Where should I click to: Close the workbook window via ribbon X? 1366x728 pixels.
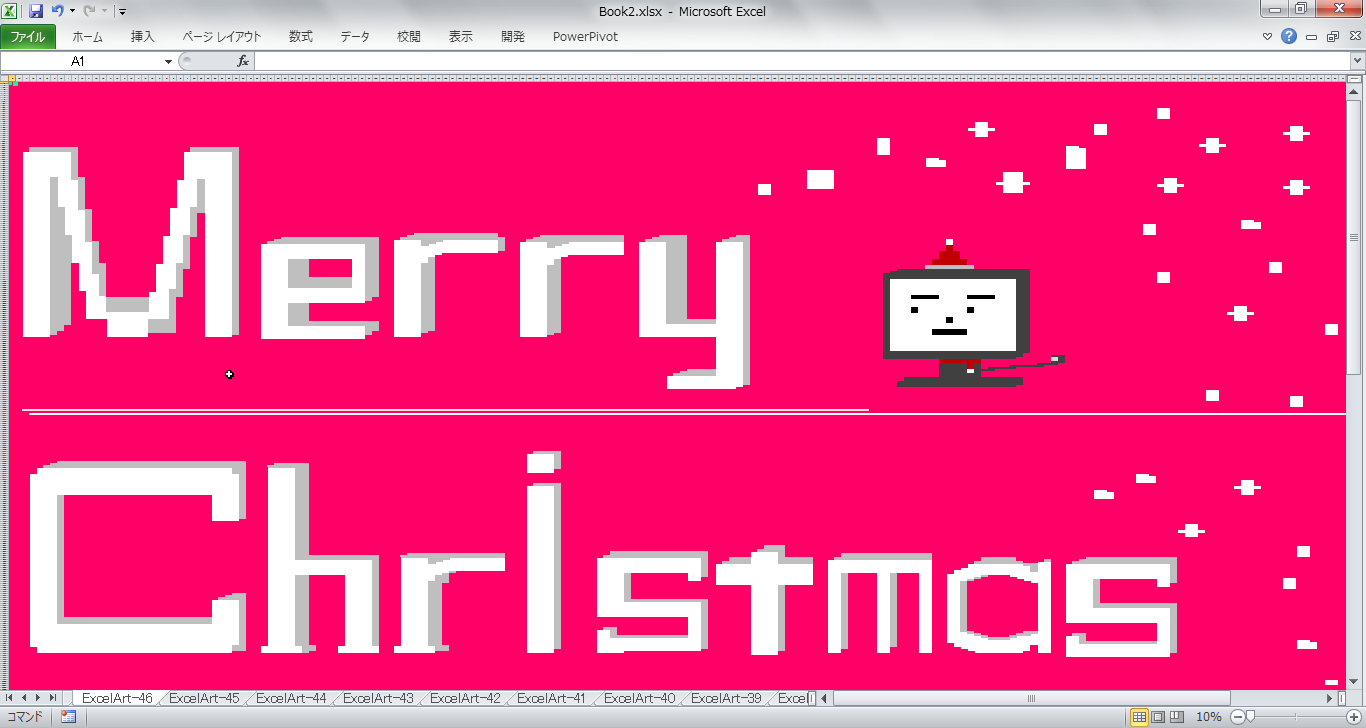[x=1355, y=37]
